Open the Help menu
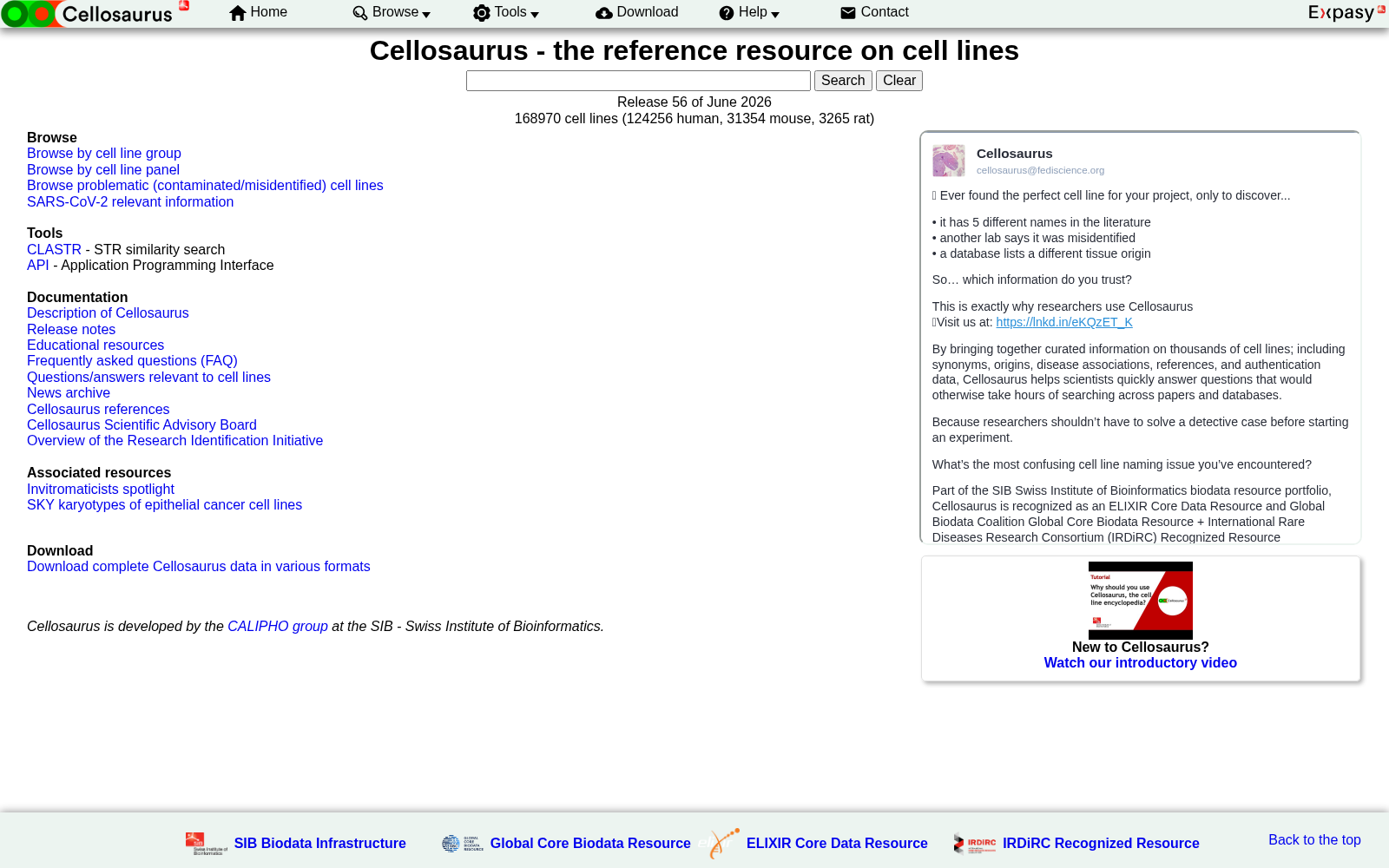 pos(753,12)
